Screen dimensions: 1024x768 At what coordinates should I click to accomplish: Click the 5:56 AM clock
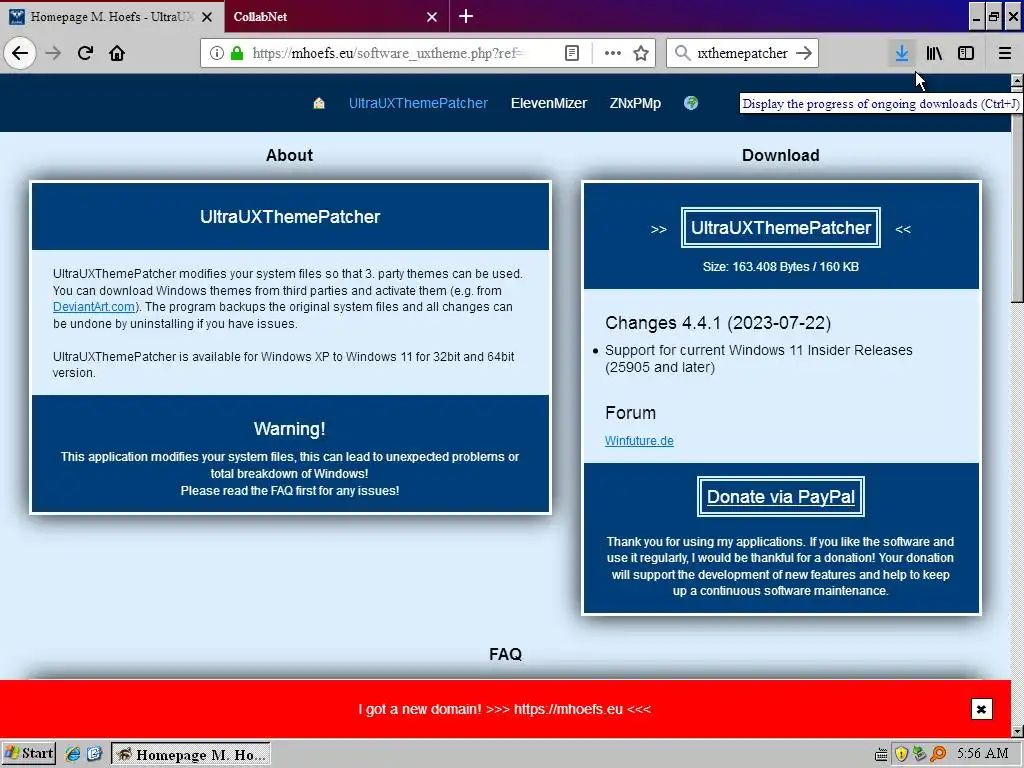982,754
